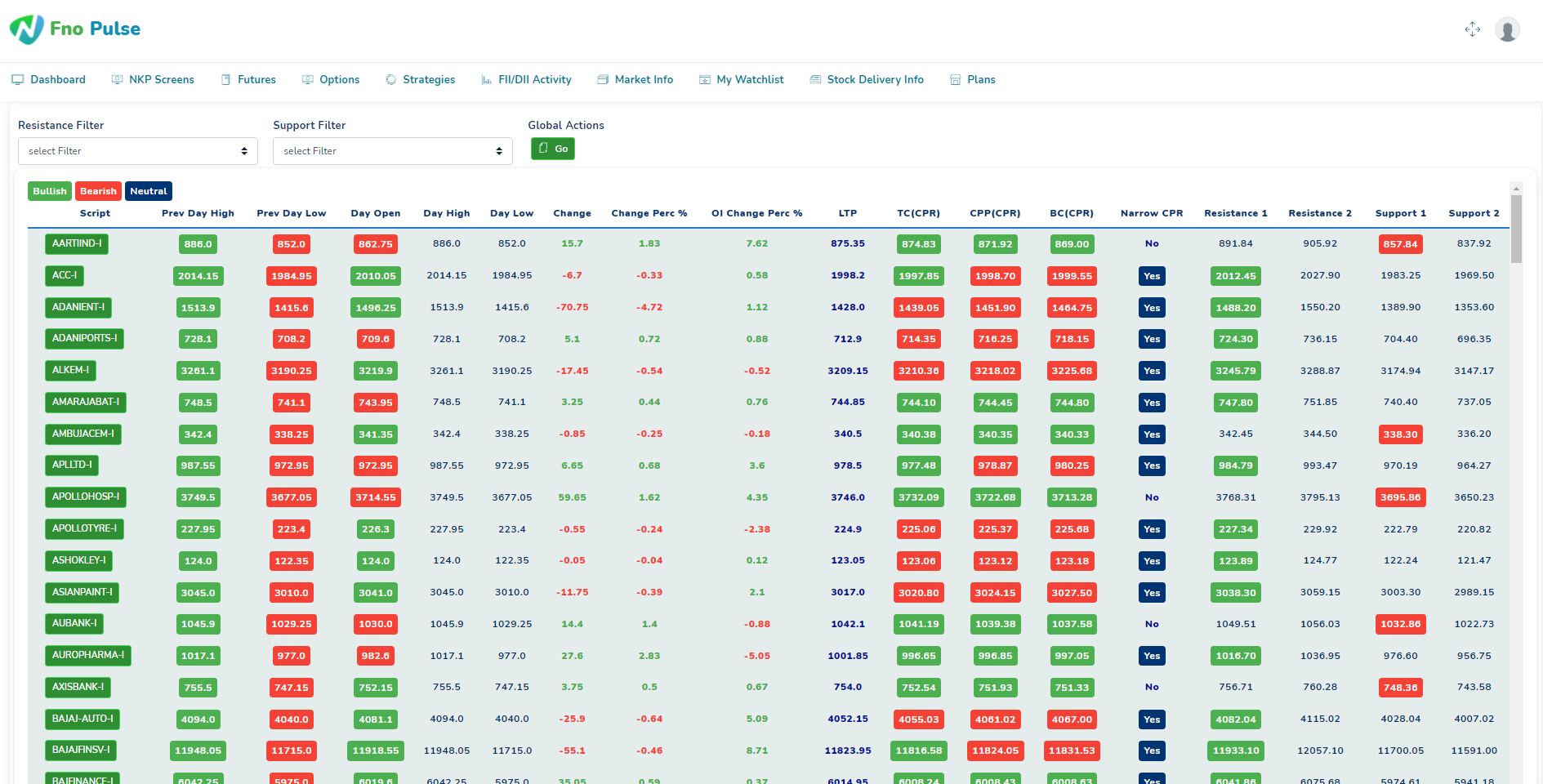Click the scrollbar up arrow
The width and height of the screenshot is (1543, 784).
coord(1516,188)
